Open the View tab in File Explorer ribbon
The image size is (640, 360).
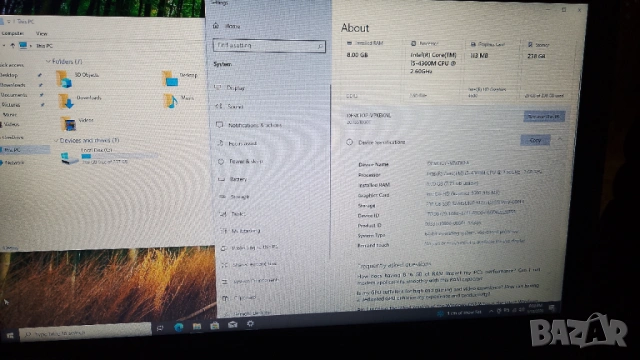coord(42,33)
